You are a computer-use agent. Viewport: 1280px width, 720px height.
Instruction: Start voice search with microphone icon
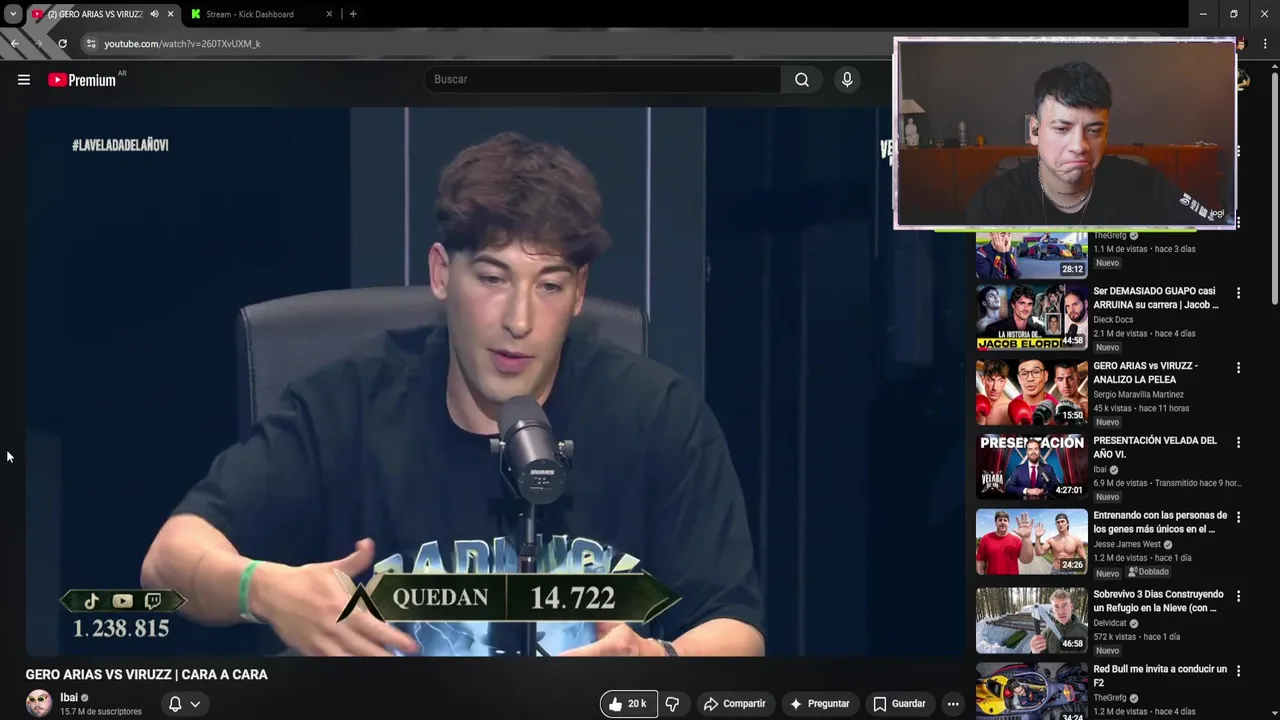coord(847,80)
